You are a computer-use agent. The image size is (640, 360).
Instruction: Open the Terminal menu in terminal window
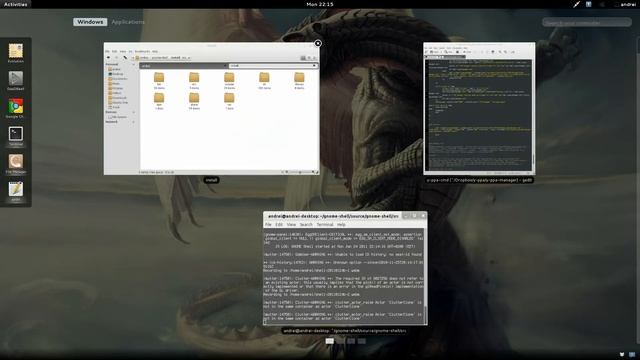[x=325, y=224]
